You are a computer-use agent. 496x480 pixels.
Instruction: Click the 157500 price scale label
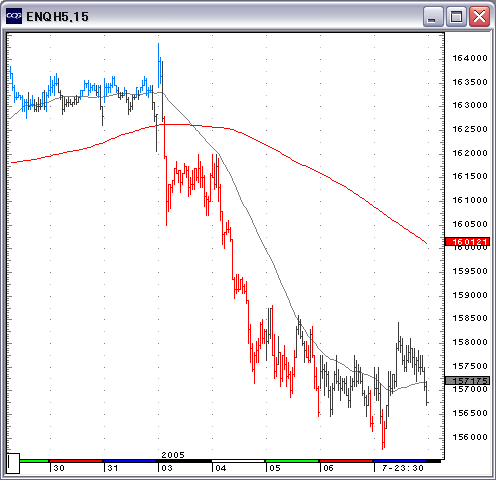(x=470, y=366)
